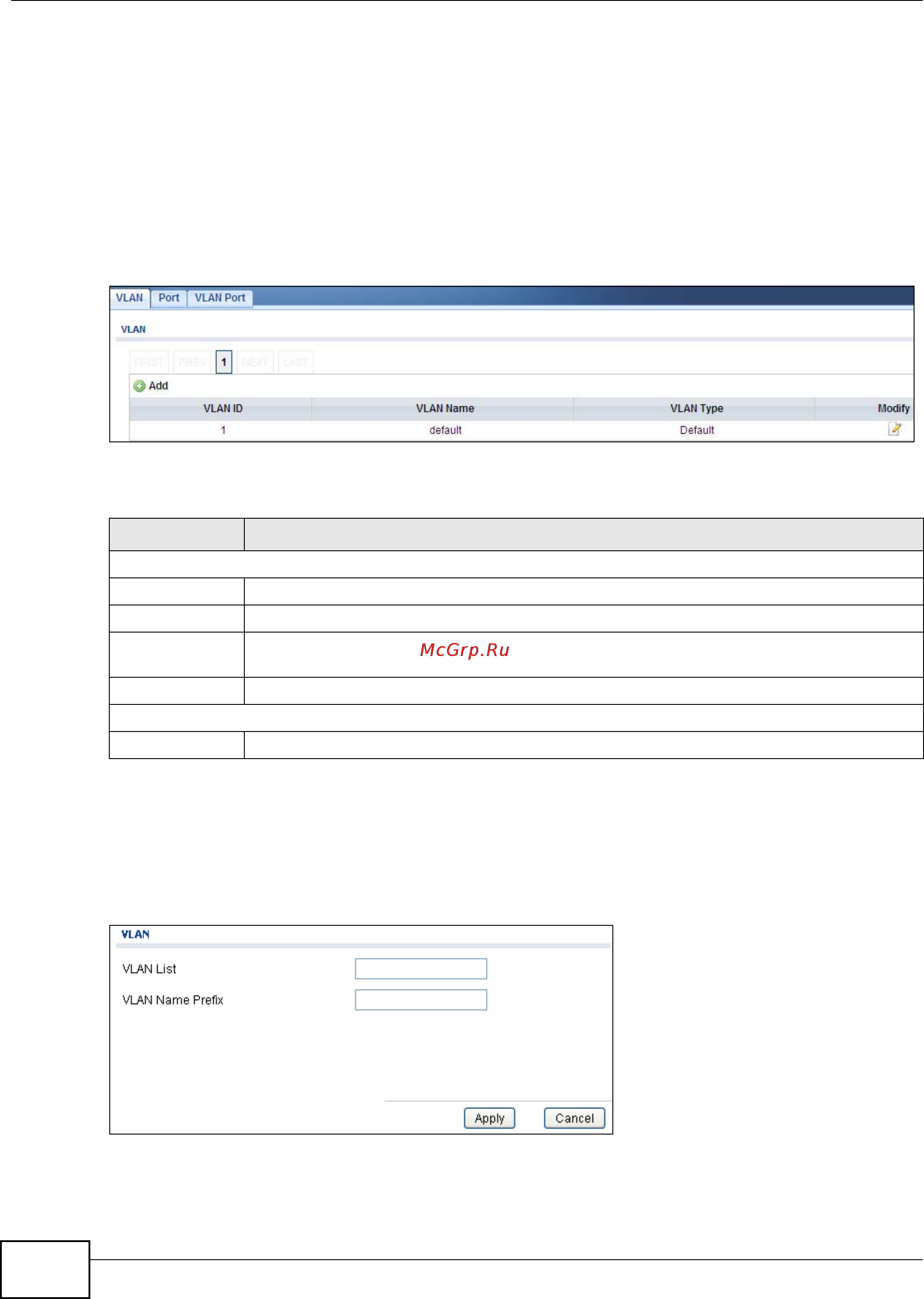Open the Port tab
This screenshot has width=924, height=1299.
(168, 298)
